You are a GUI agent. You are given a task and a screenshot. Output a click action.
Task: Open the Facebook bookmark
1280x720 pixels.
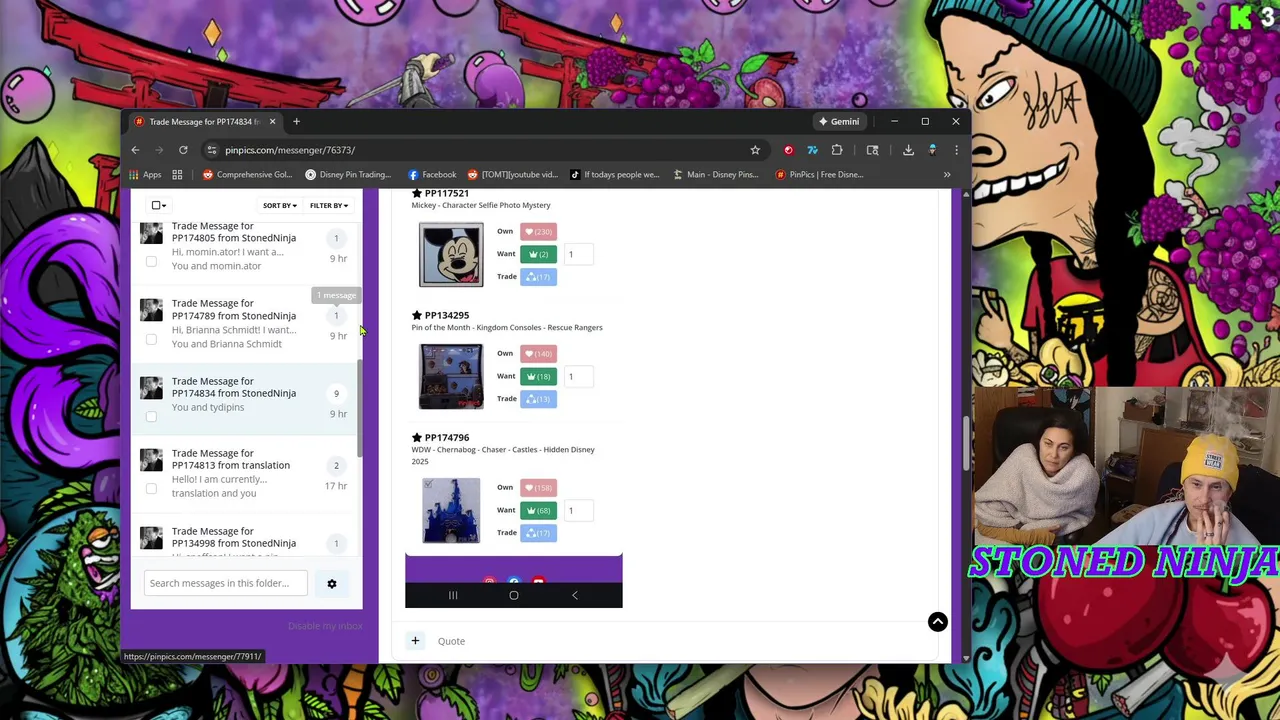pos(431,174)
